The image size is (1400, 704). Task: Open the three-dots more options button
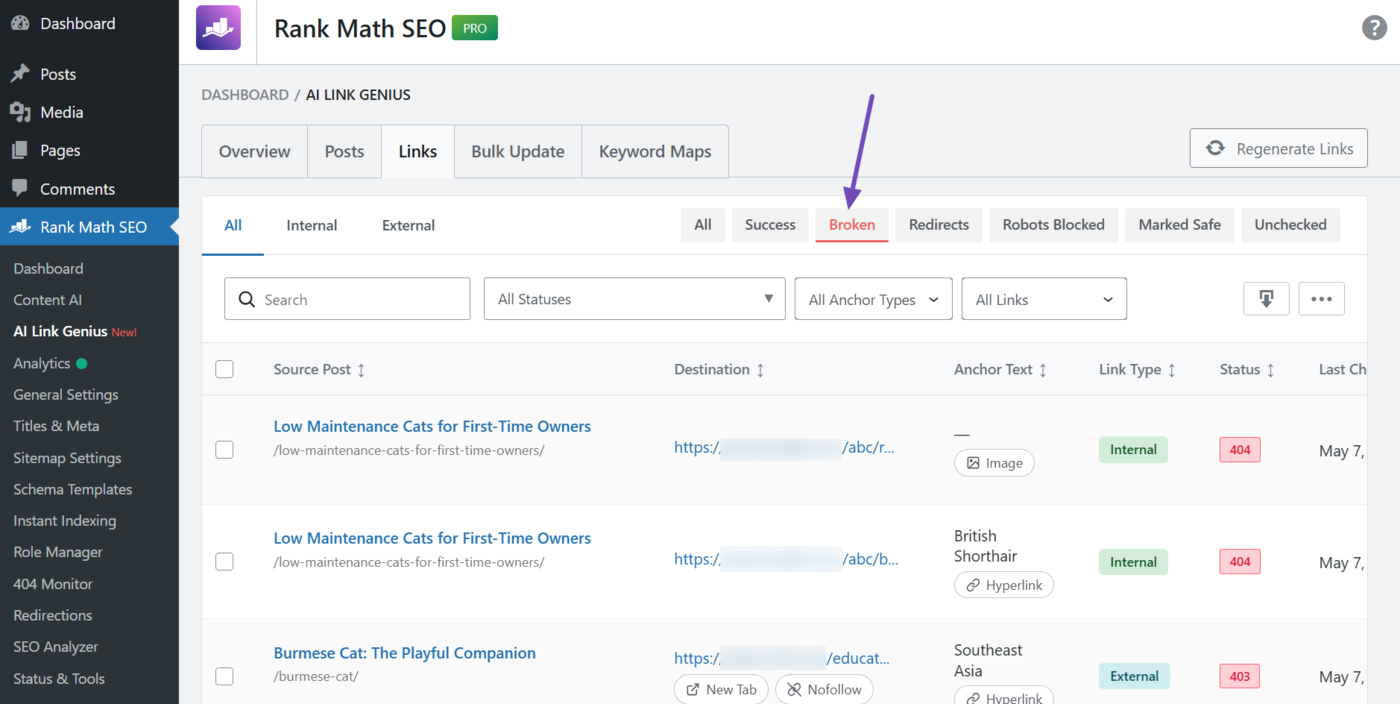[1321, 299]
